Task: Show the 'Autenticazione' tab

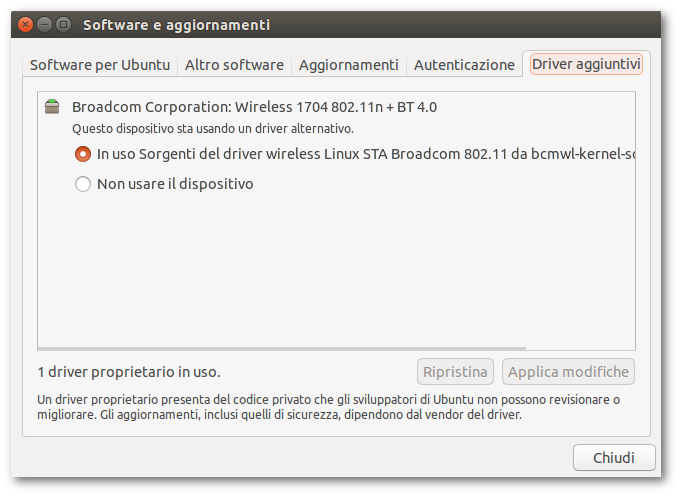Action: click(x=464, y=65)
